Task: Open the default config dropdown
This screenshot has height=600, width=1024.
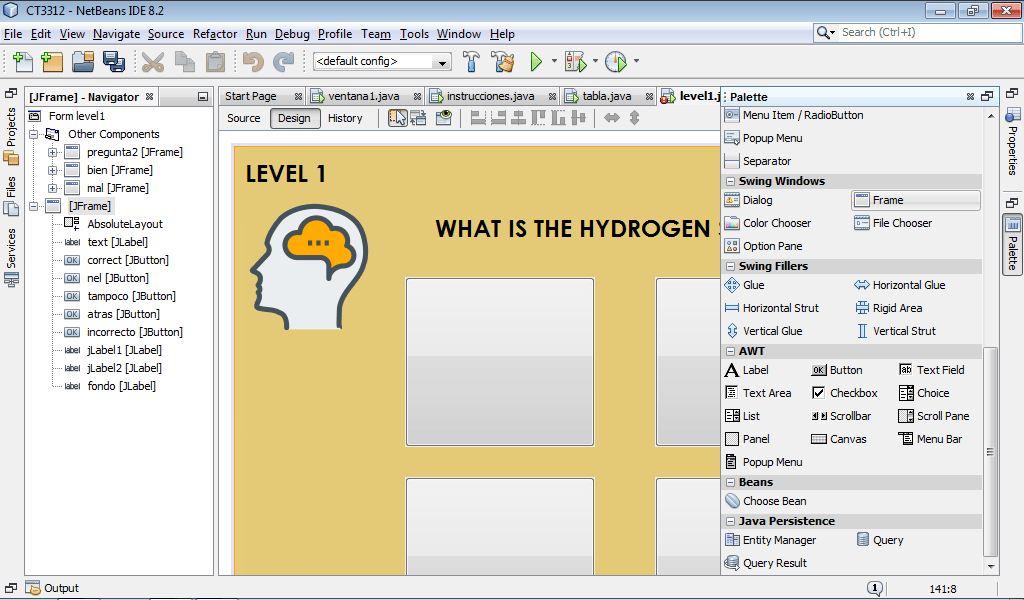Action: coord(442,62)
